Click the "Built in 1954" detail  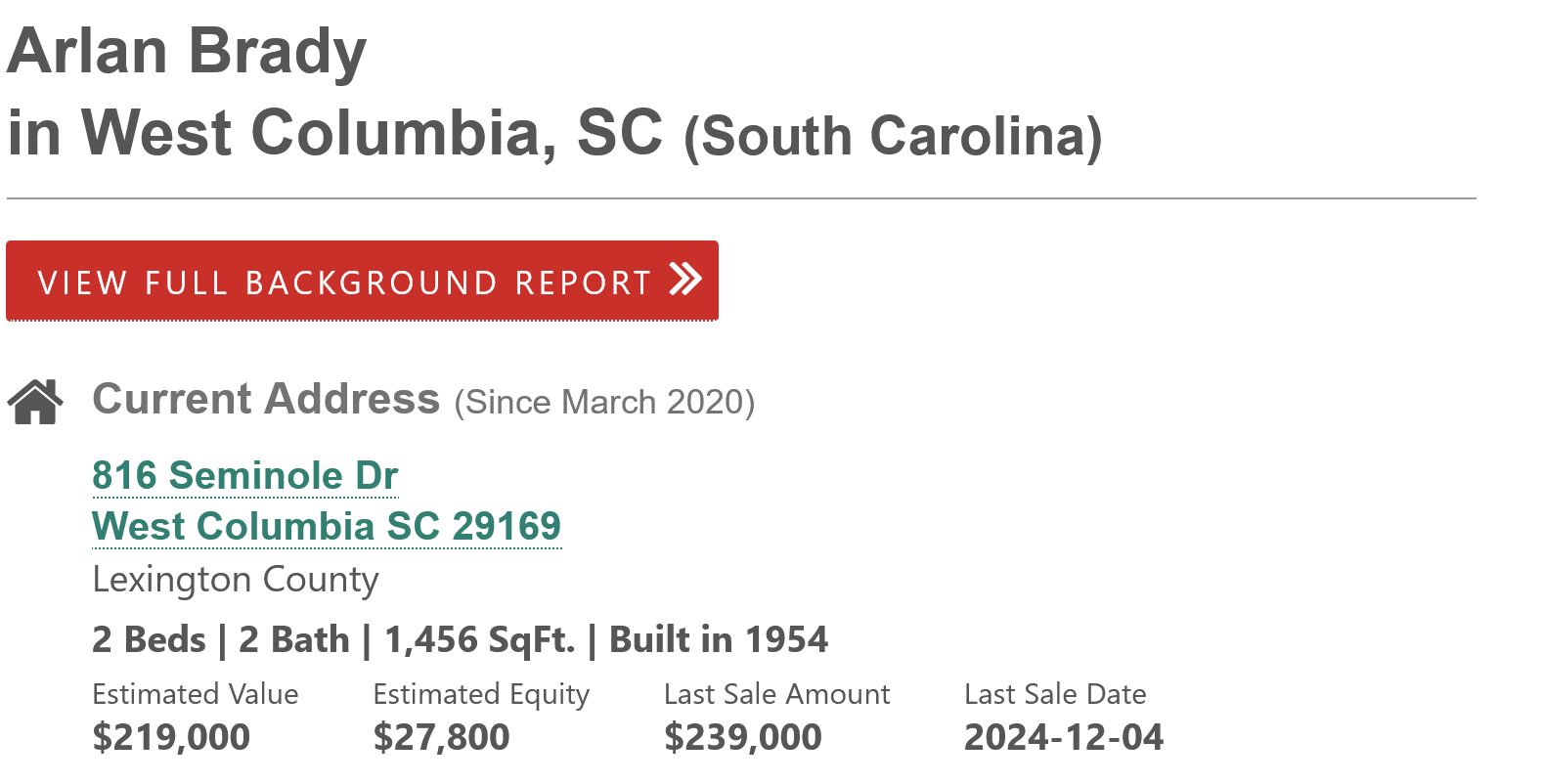718,640
